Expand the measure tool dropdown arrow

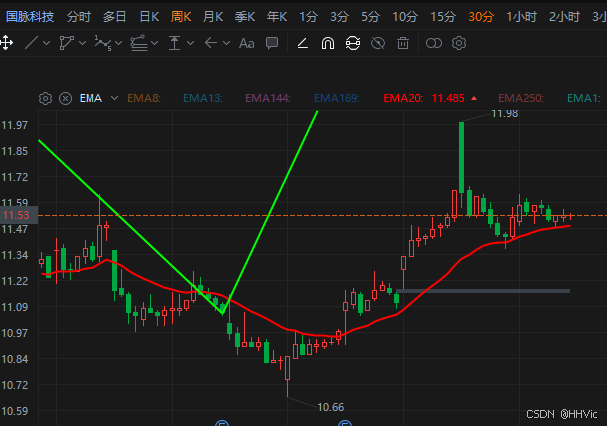[x=190, y=43]
